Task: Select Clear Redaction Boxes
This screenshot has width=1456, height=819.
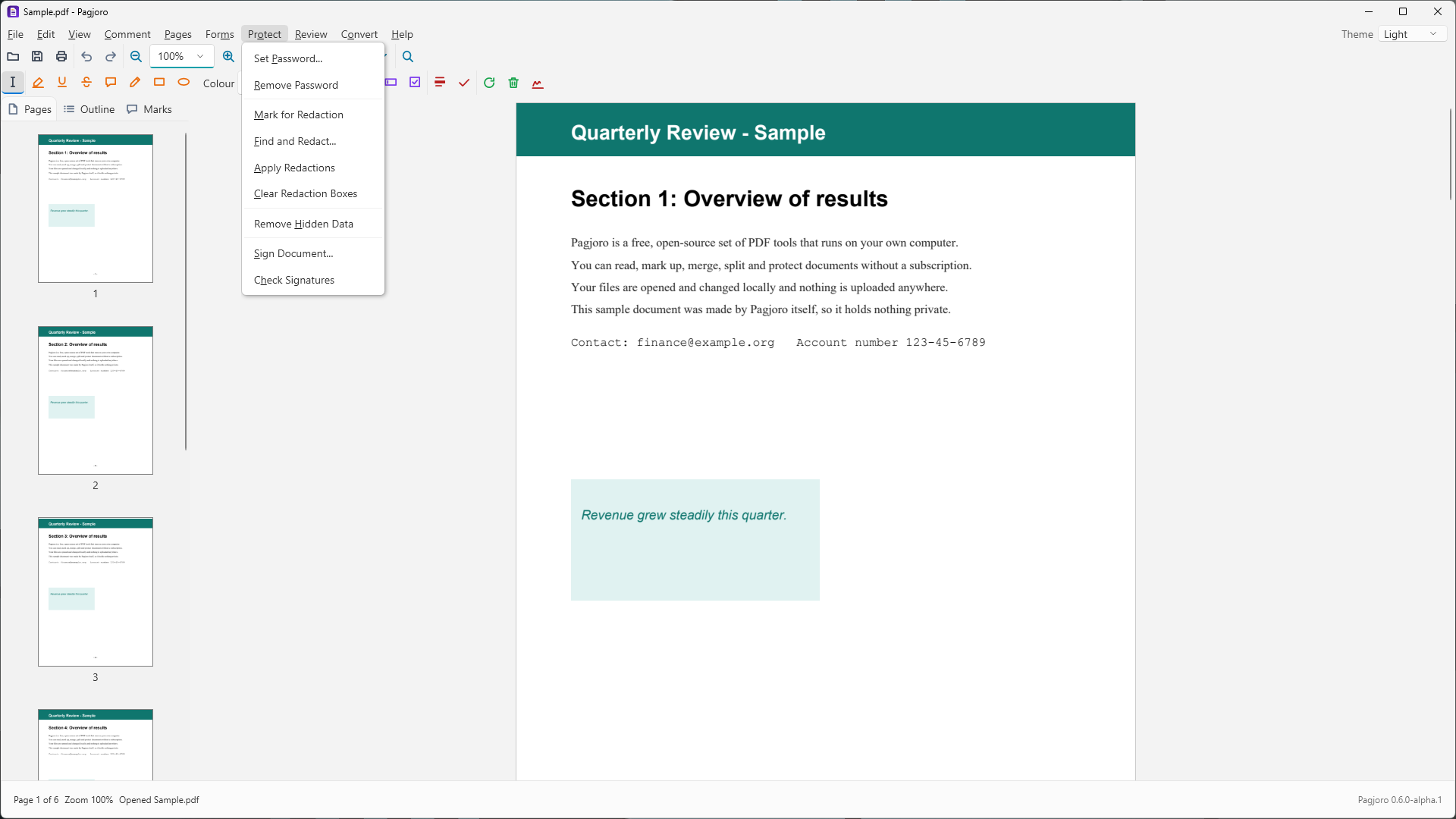Action: 313,193
